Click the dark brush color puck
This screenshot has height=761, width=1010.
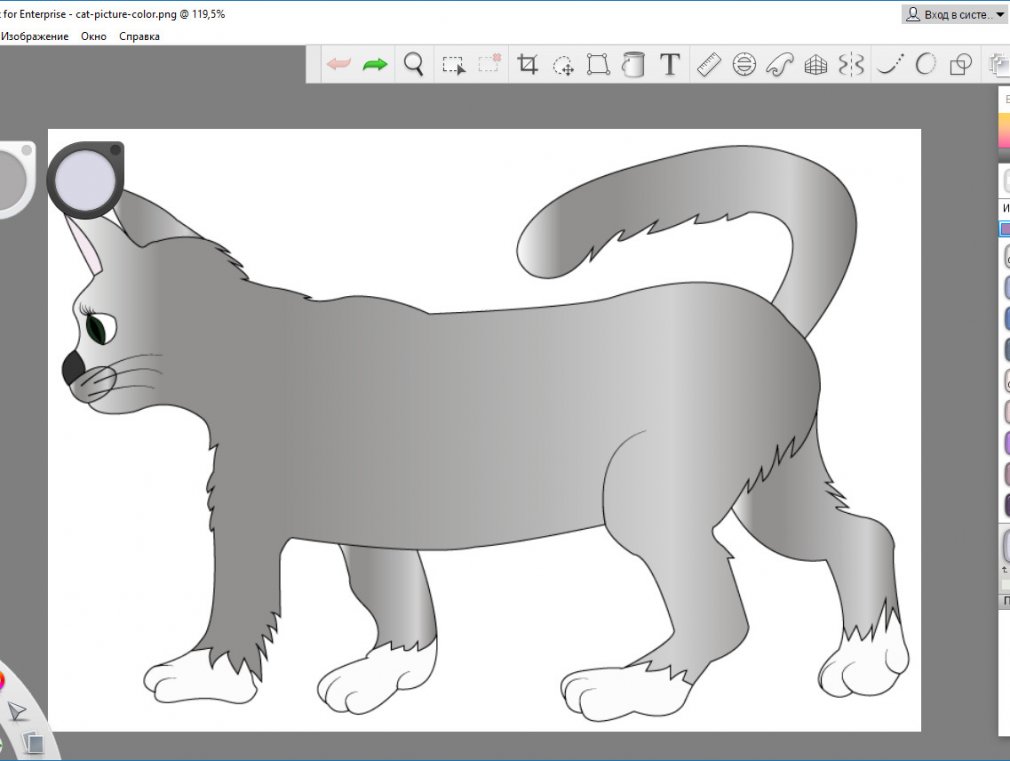tap(85, 178)
